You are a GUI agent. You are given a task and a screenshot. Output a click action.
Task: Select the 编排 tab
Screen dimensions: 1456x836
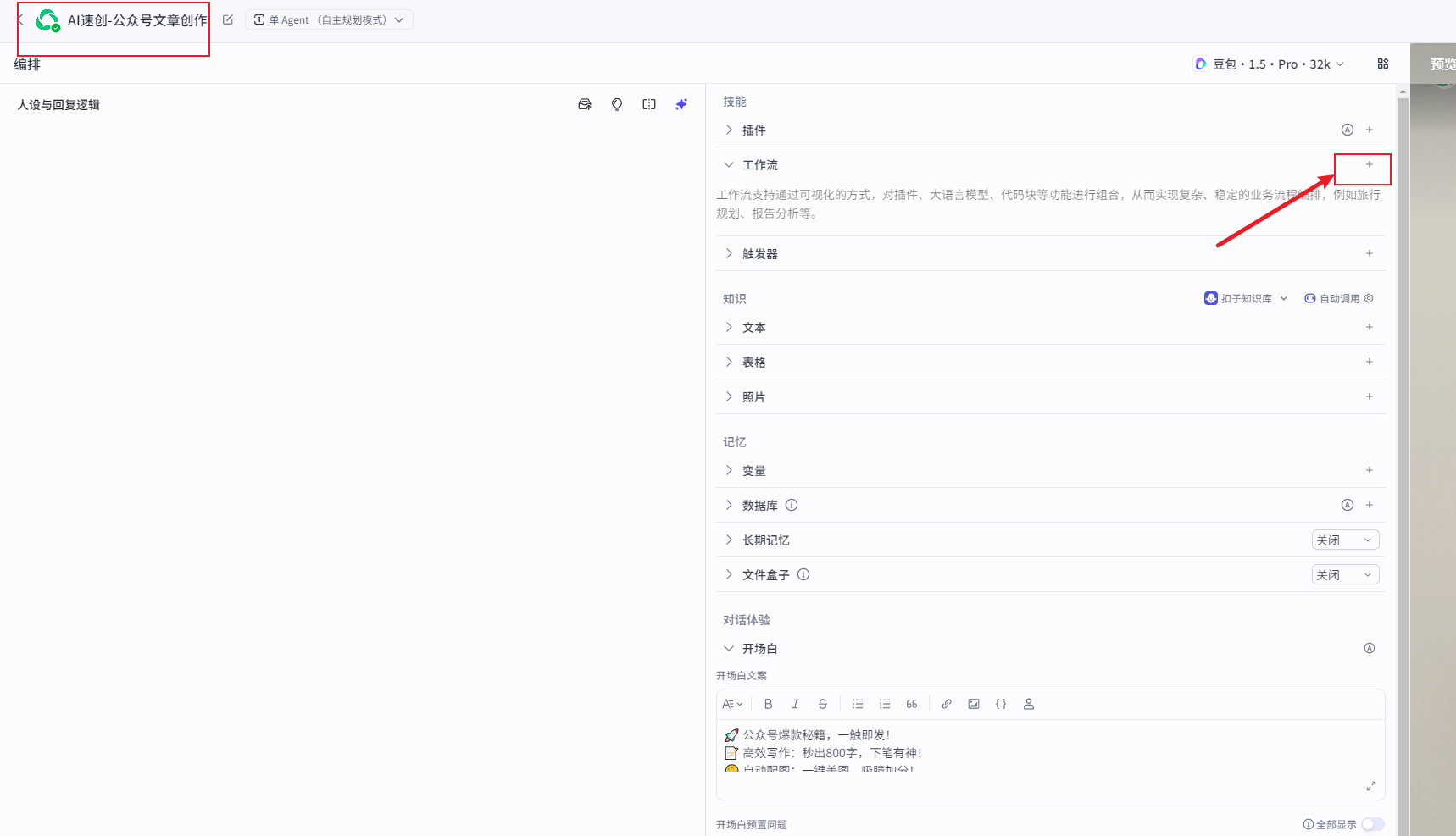click(27, 64)
